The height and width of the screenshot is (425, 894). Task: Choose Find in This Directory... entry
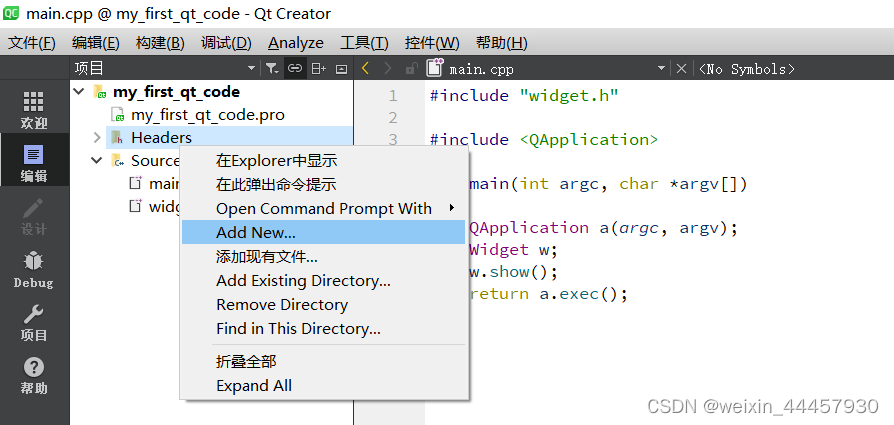tap(324, 329)
